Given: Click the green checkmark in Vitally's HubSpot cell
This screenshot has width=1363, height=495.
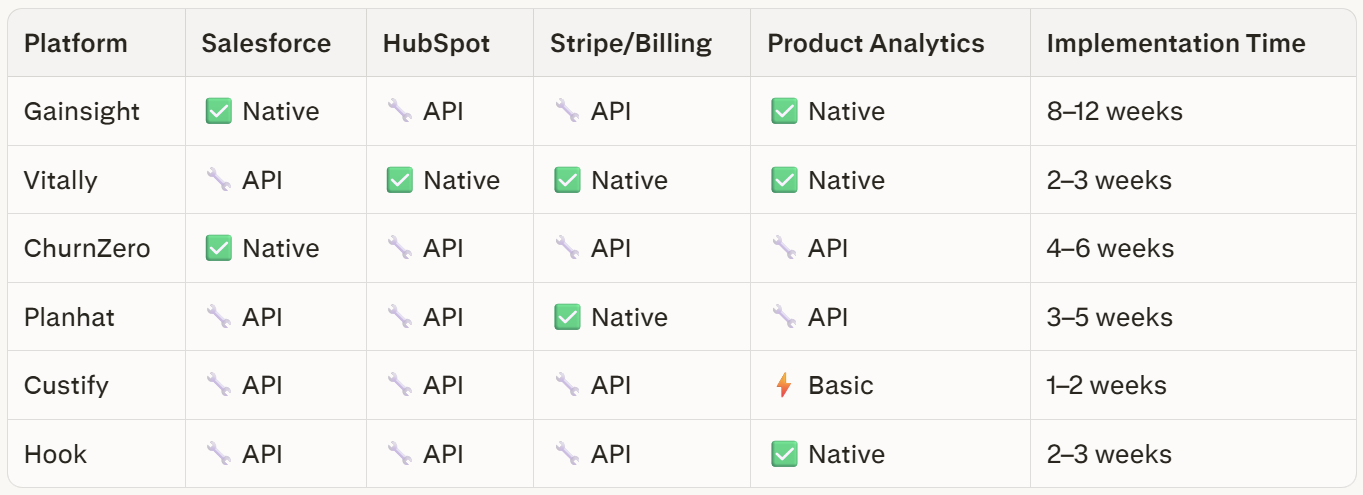Looking at the screenshot, I should (x=399, y=180).
